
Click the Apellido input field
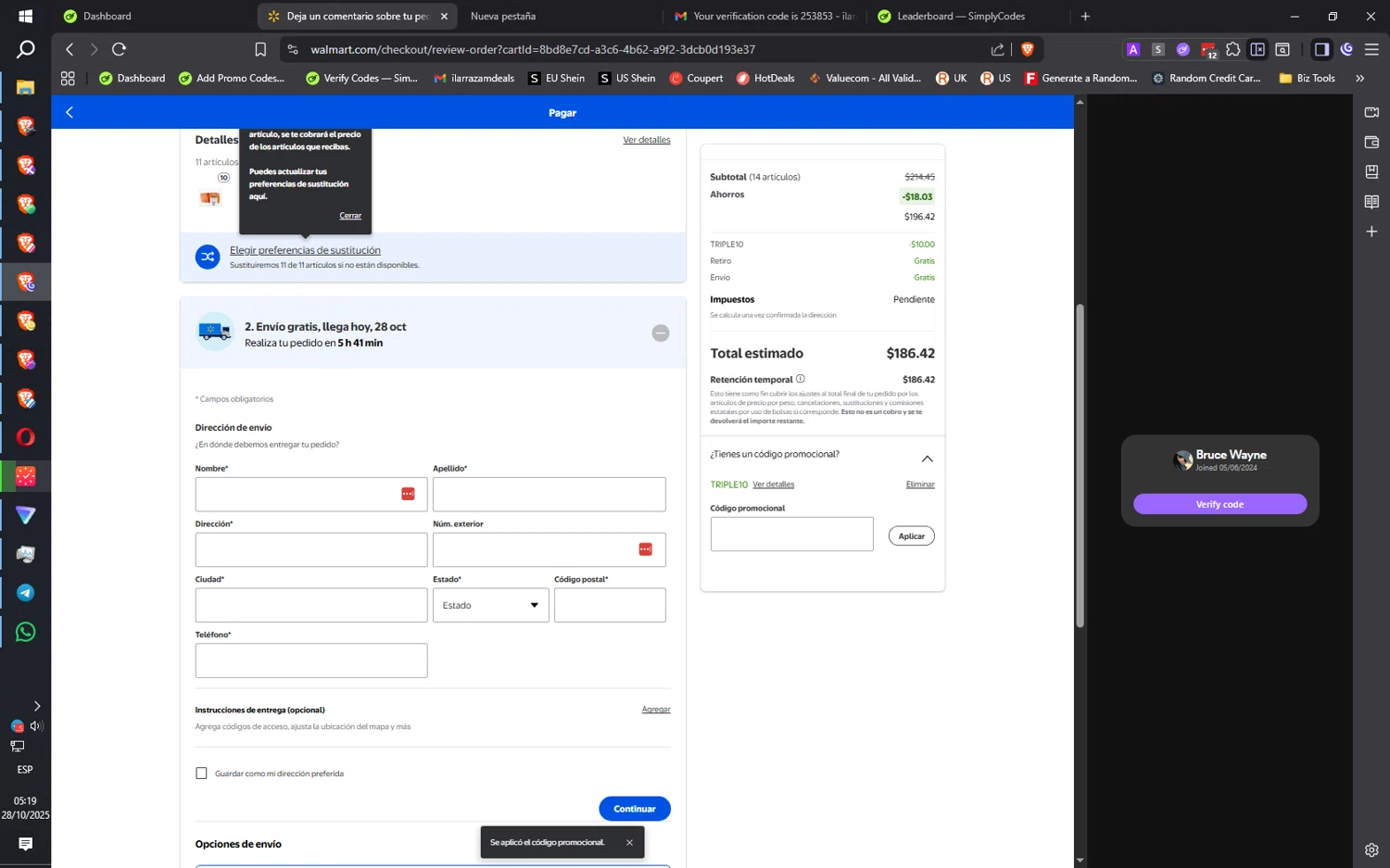click(550, 494)
